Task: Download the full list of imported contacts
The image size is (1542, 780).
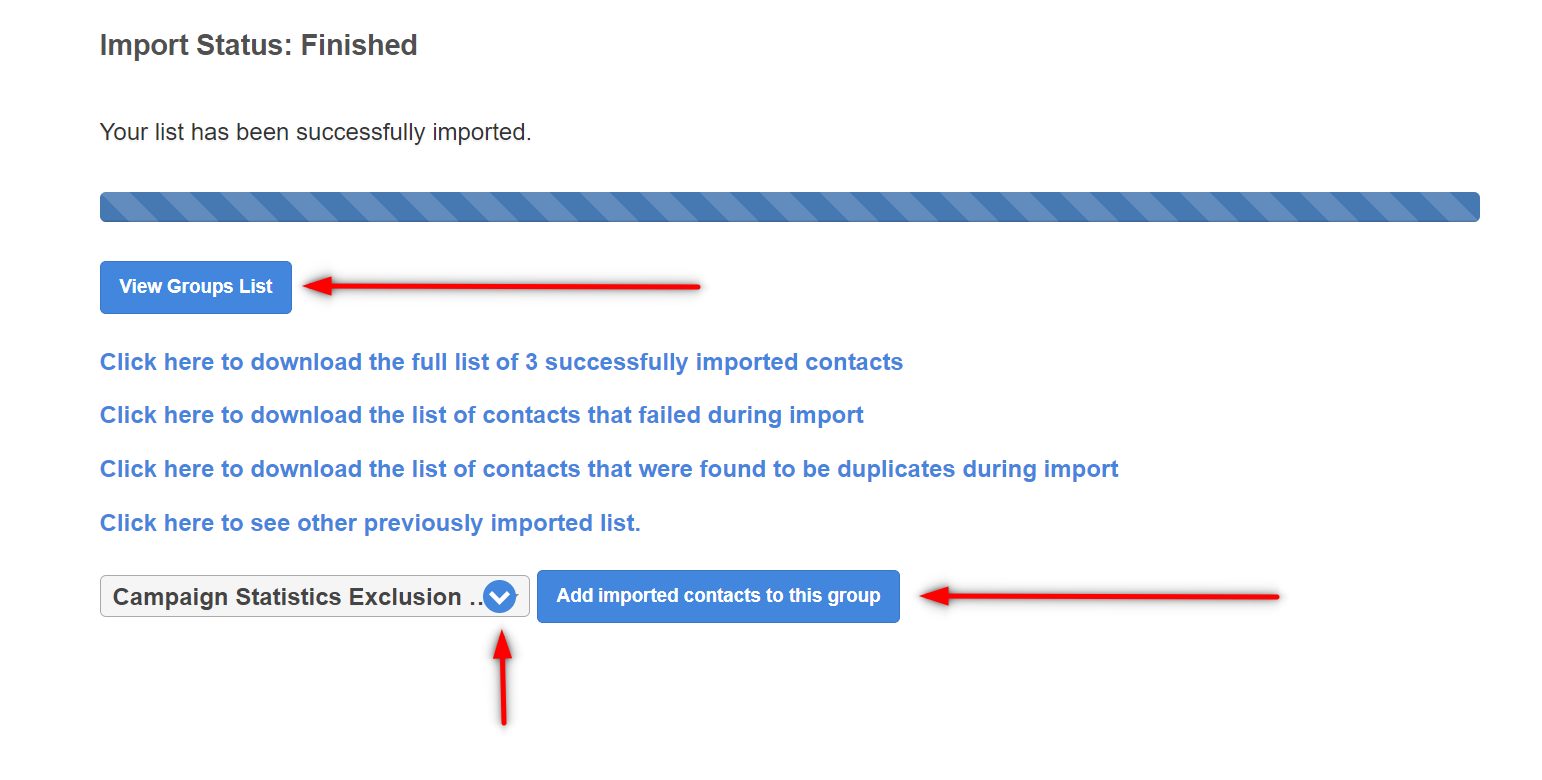Action: tap(501, 362)
